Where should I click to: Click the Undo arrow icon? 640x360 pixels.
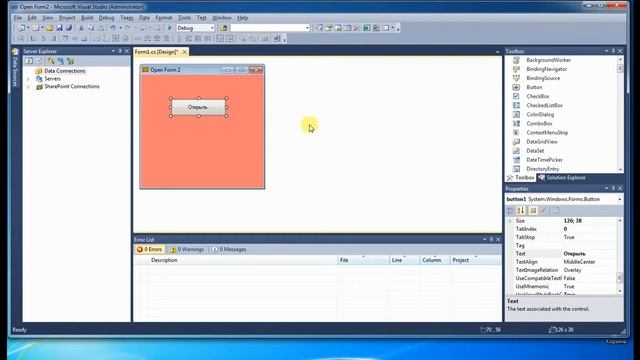pos(113,28)
